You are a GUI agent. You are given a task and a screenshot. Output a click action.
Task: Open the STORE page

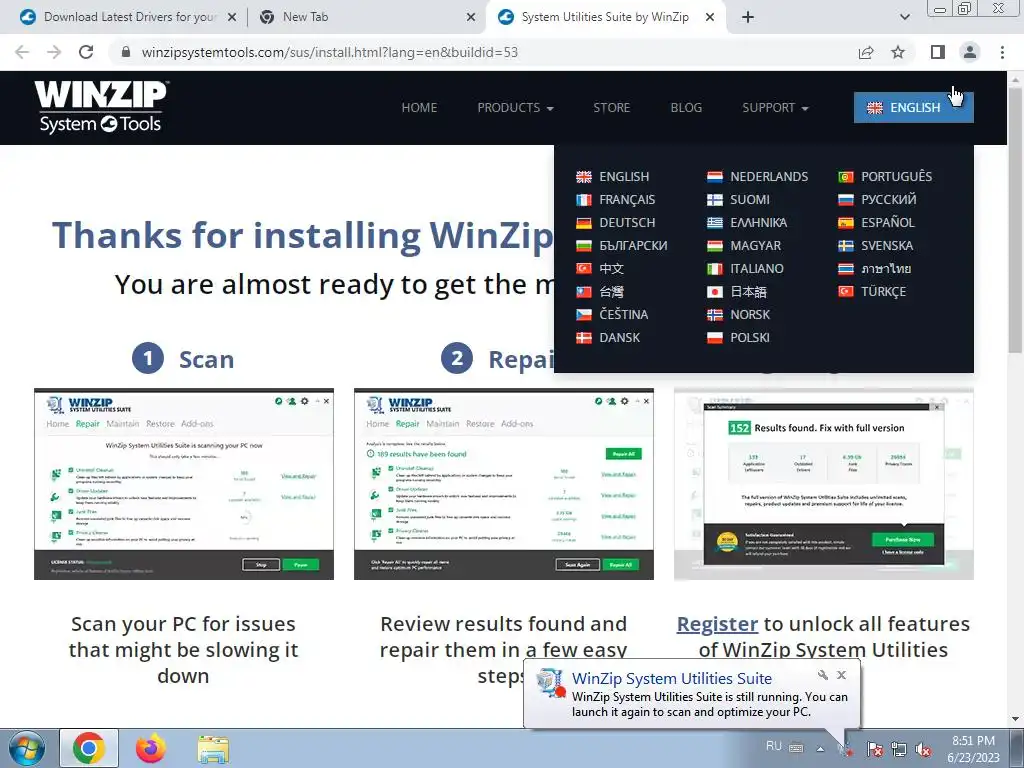click(x=611, y=108)
